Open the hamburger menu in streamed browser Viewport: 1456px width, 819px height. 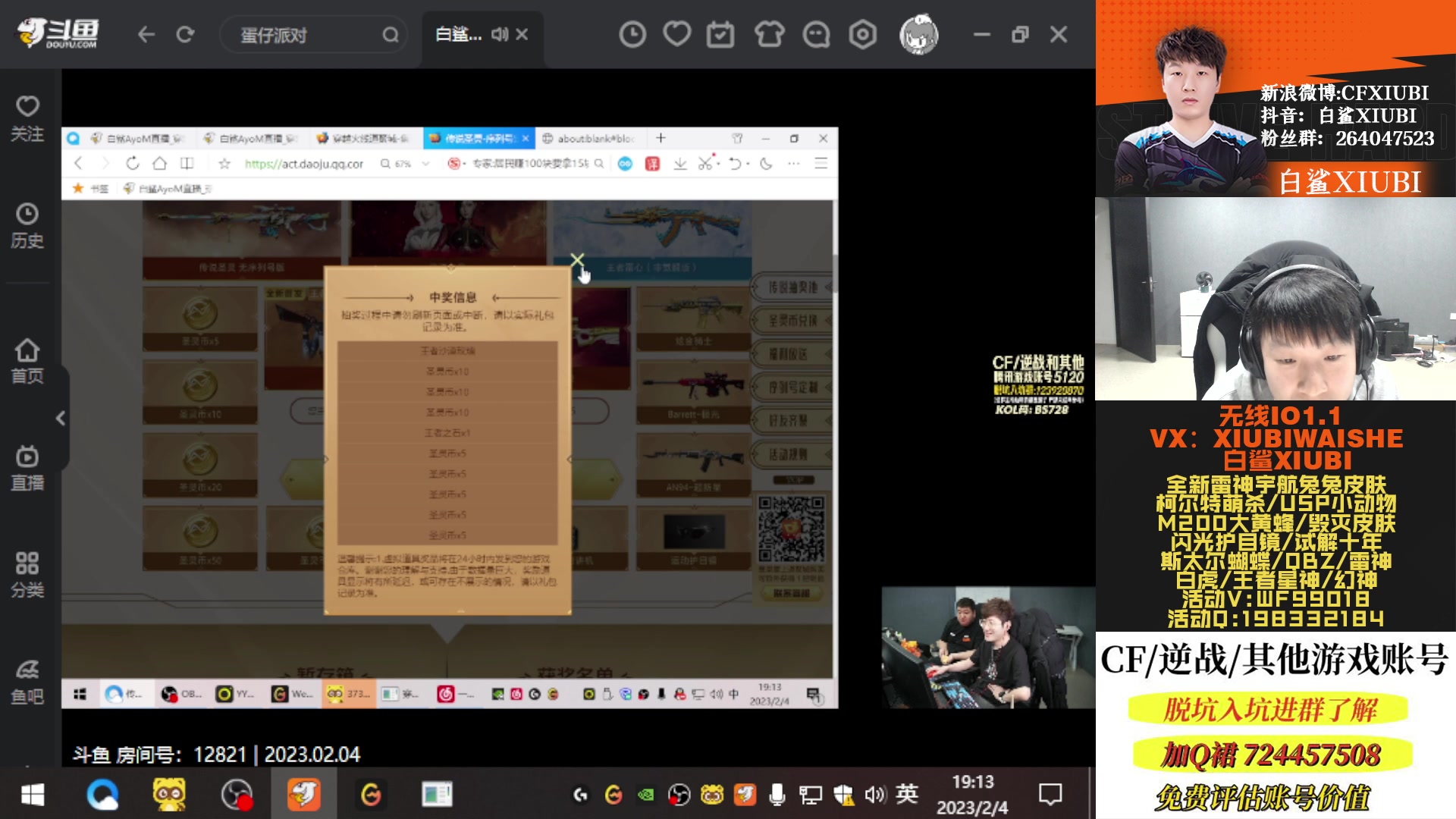821,163
